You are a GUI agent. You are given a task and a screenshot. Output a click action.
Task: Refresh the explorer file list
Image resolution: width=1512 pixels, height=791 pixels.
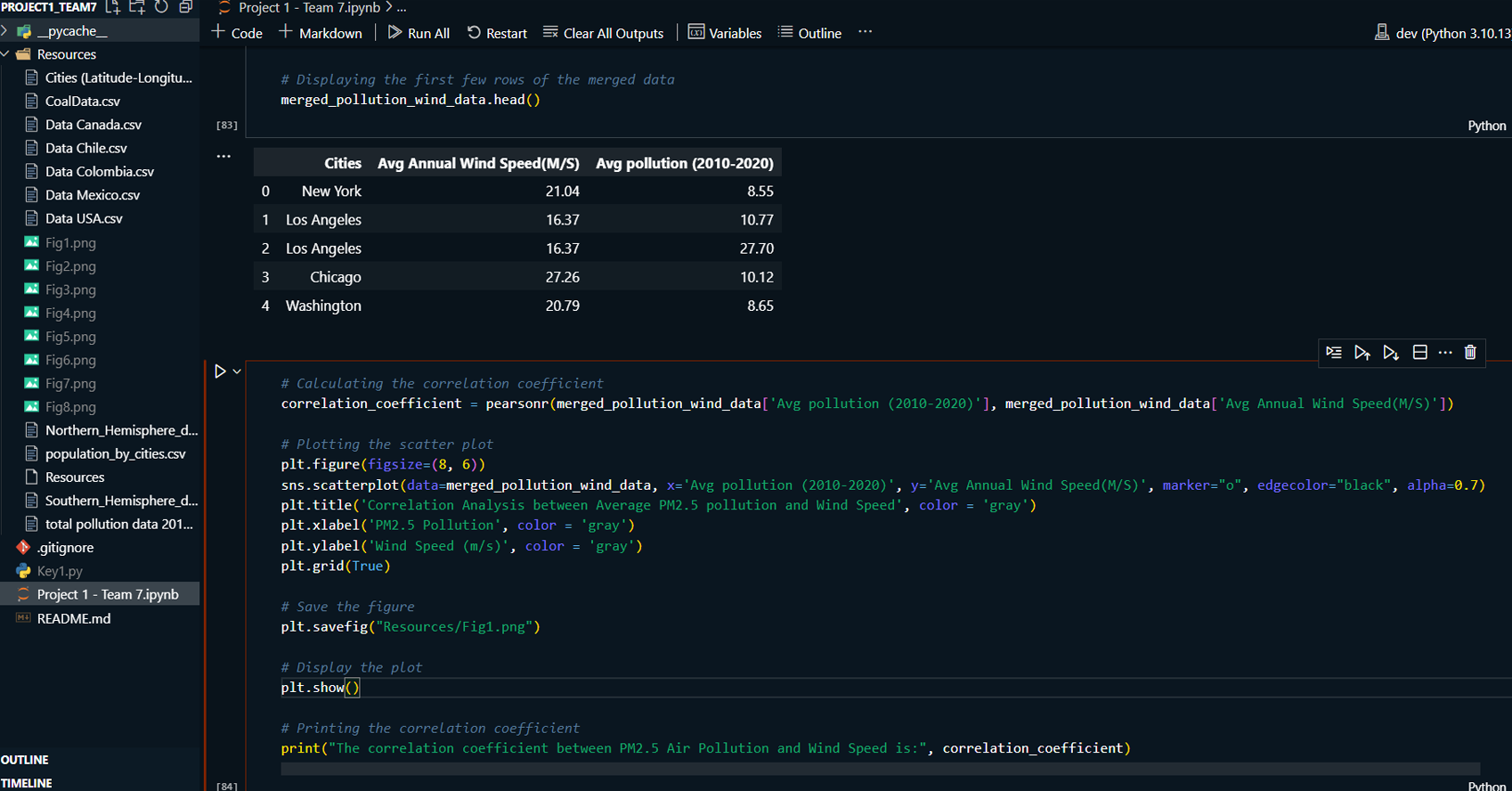click(161, 7)
